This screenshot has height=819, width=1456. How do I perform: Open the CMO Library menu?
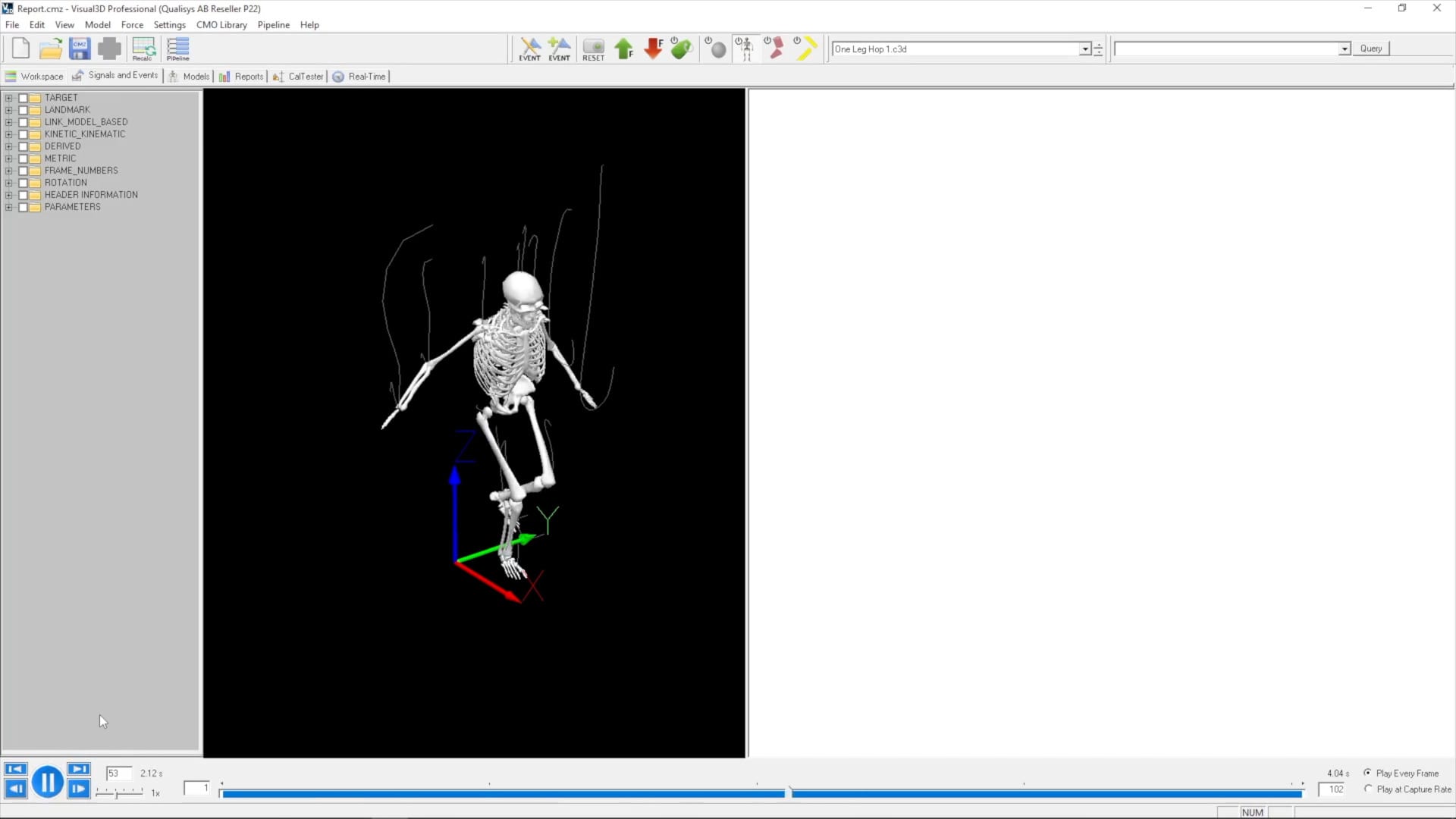coord(221,24)
